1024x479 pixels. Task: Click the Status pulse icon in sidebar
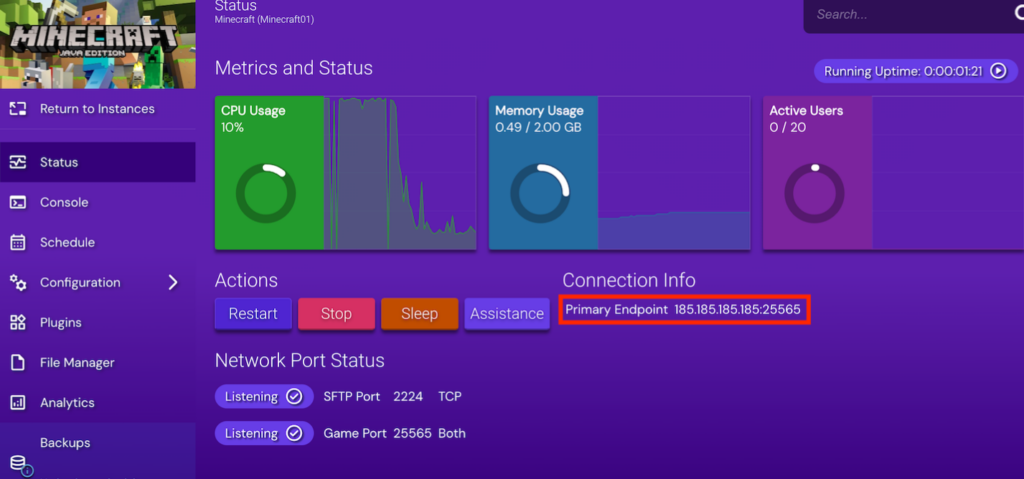[x=17, y=162]
